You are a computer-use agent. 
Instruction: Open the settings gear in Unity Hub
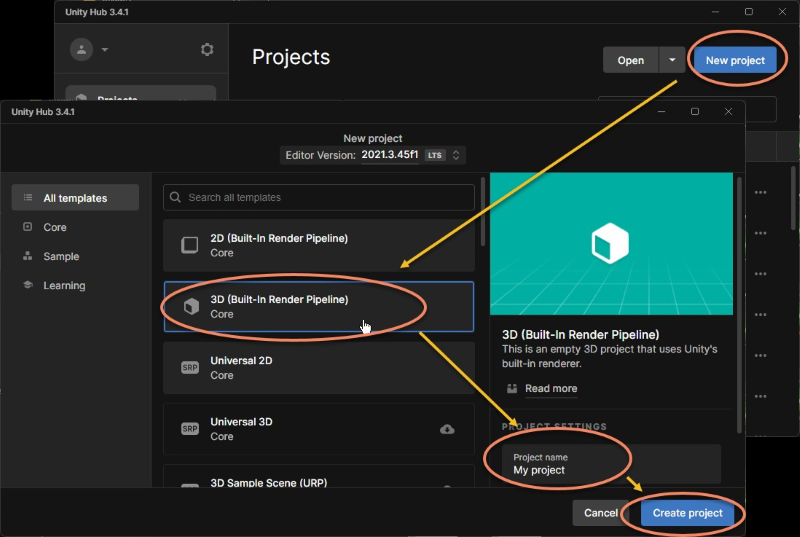[207, 49]
